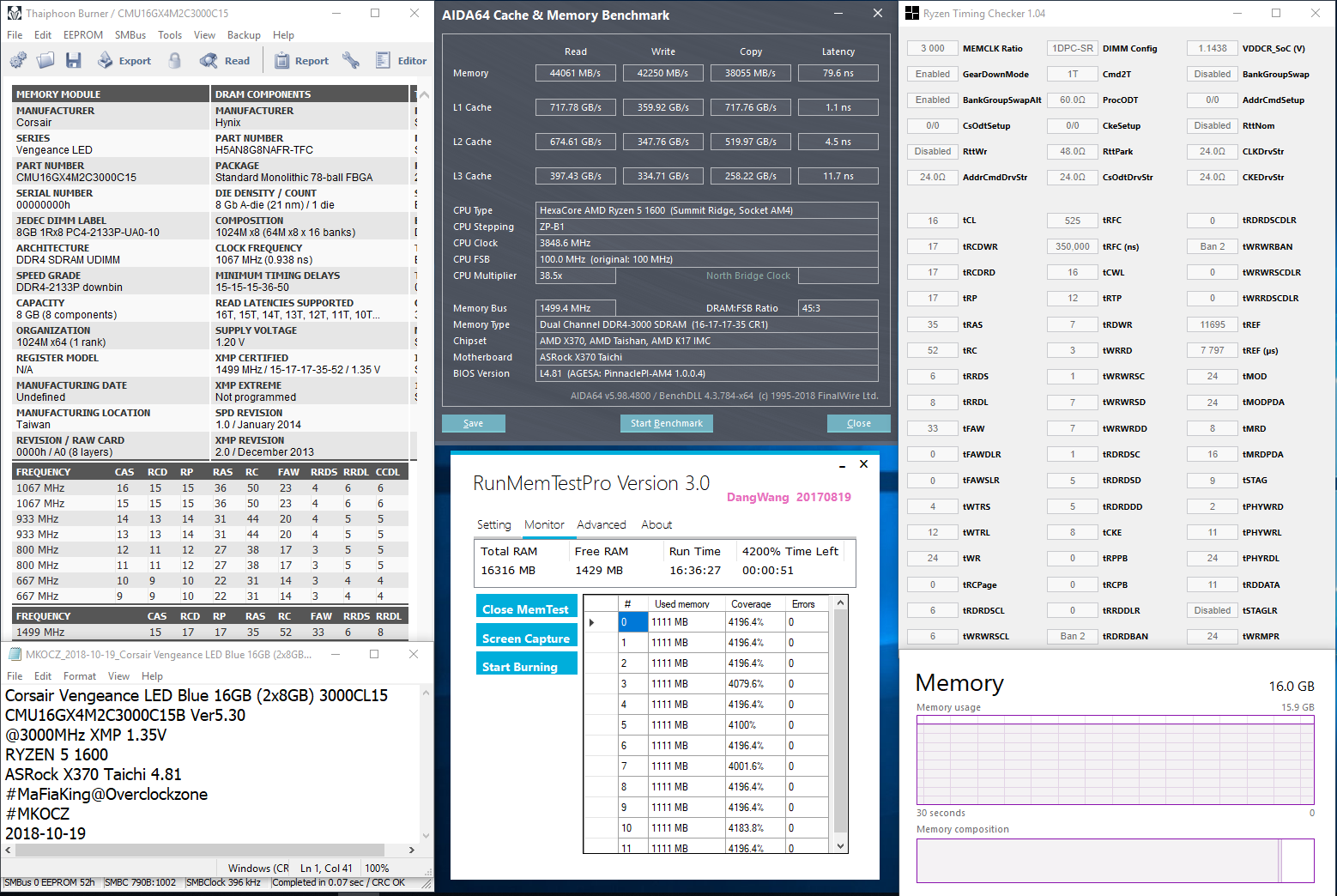Click the RunMemTestPro table scroll down arrow
1337x896 pixels.
click(x=840, y=845)
